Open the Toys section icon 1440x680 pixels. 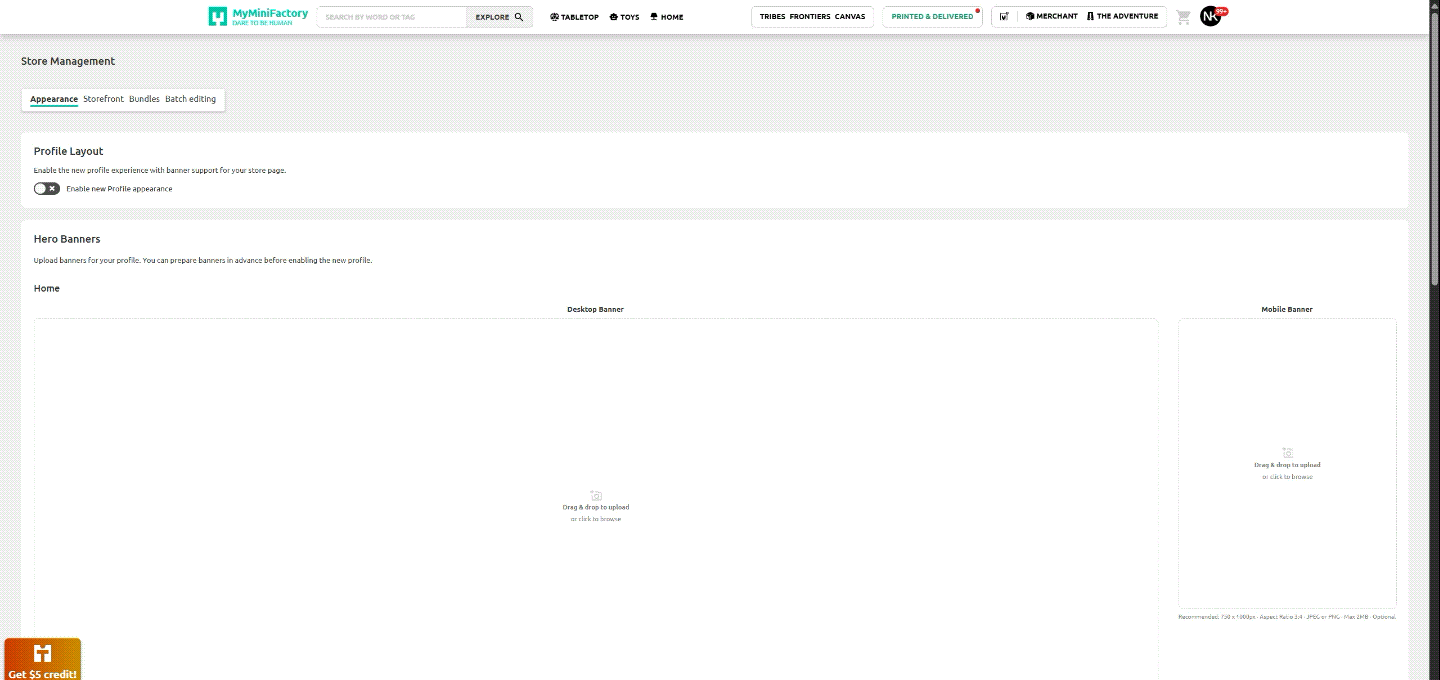622,16
